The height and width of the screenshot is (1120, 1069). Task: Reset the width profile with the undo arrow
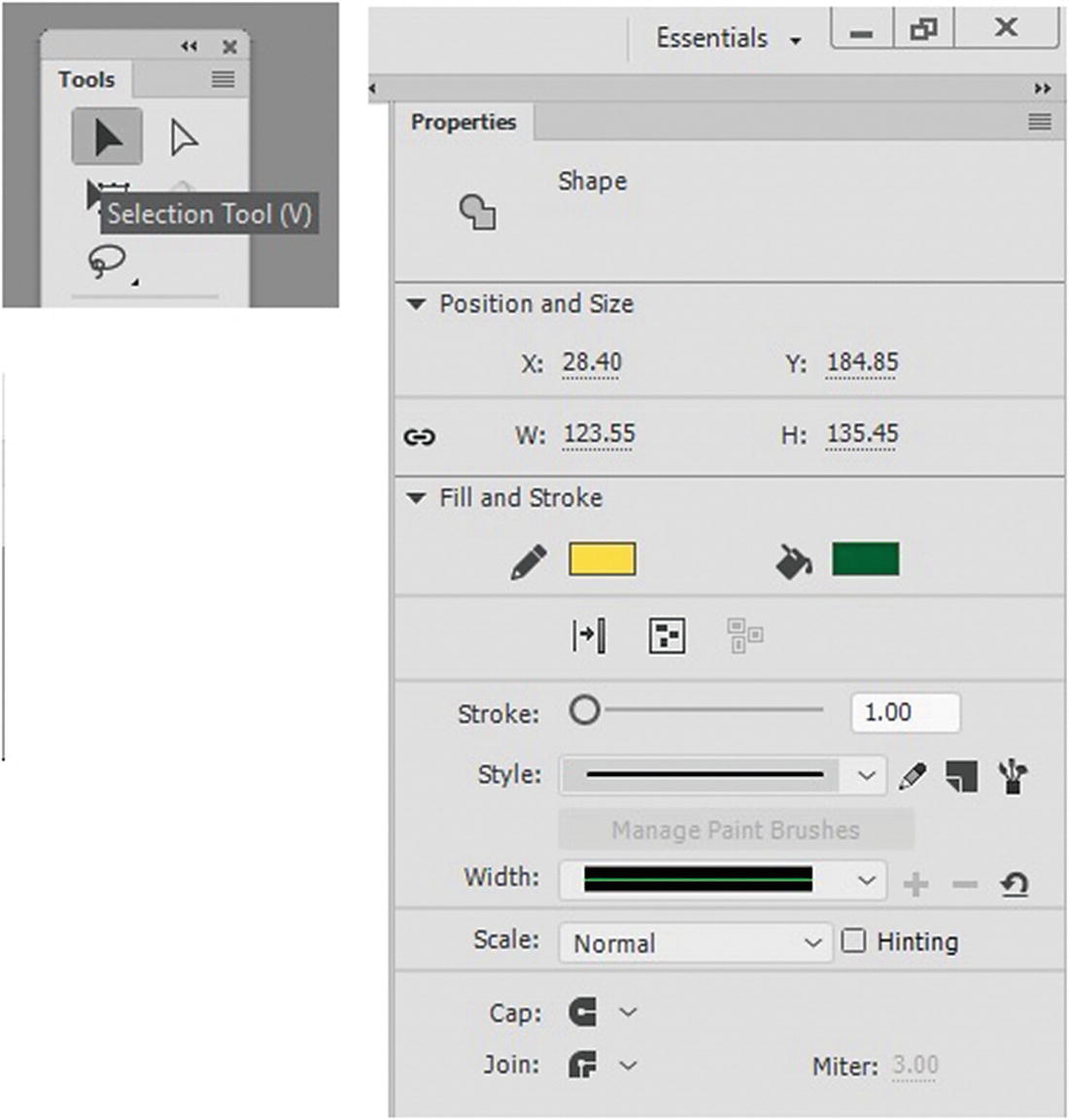[1014, 884]
